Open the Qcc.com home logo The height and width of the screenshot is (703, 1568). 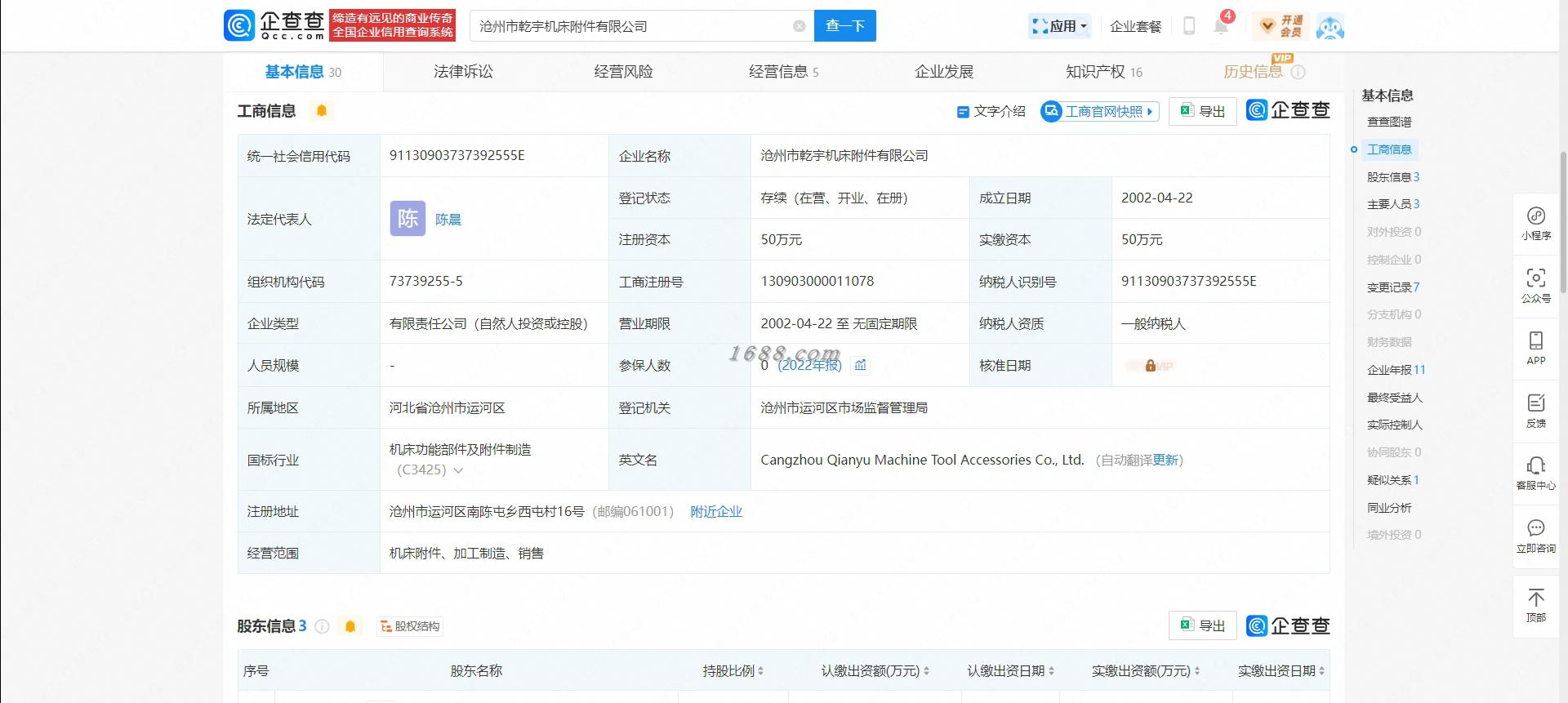[274, 25]
